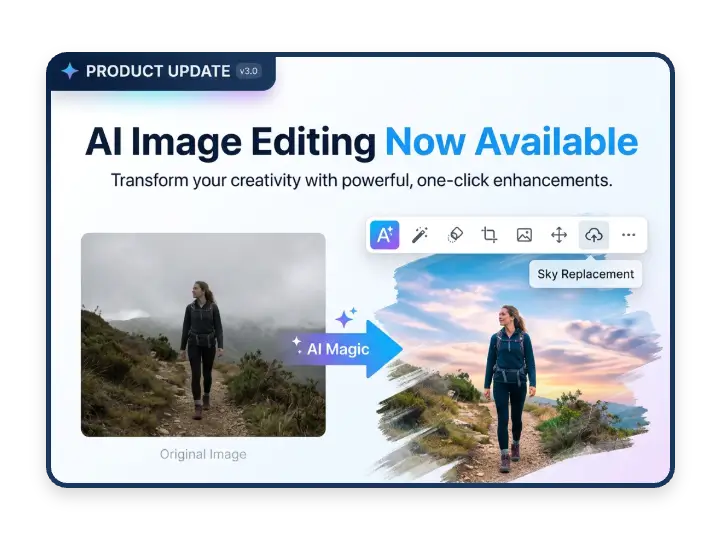Viewport: 720px width, 540px height.
Task: Click the image picture icon in toolbar
Action: click(x=524, y=235)
